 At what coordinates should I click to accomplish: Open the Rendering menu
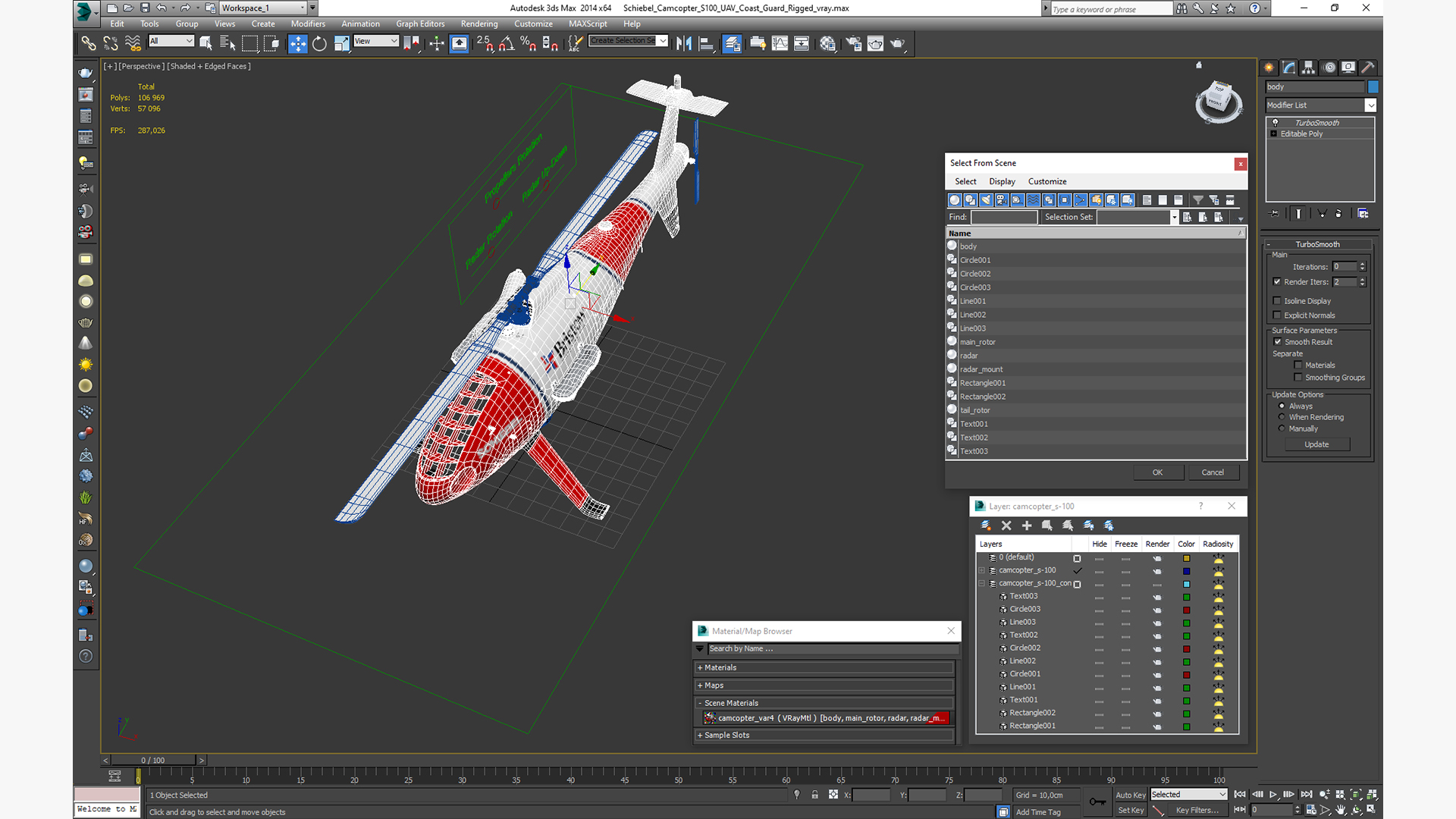click(479, 24)
